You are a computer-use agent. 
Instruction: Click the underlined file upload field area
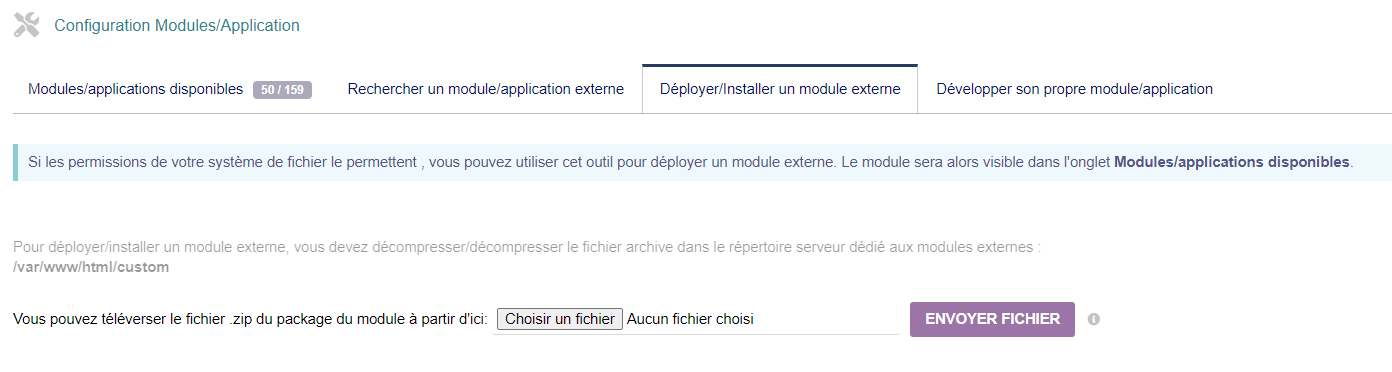click(x=698, y=319)
